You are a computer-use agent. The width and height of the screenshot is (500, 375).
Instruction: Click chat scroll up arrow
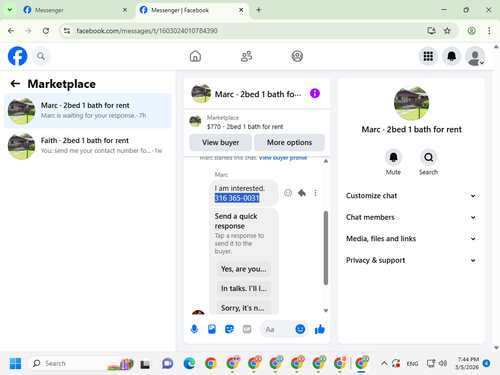[326, 161]
